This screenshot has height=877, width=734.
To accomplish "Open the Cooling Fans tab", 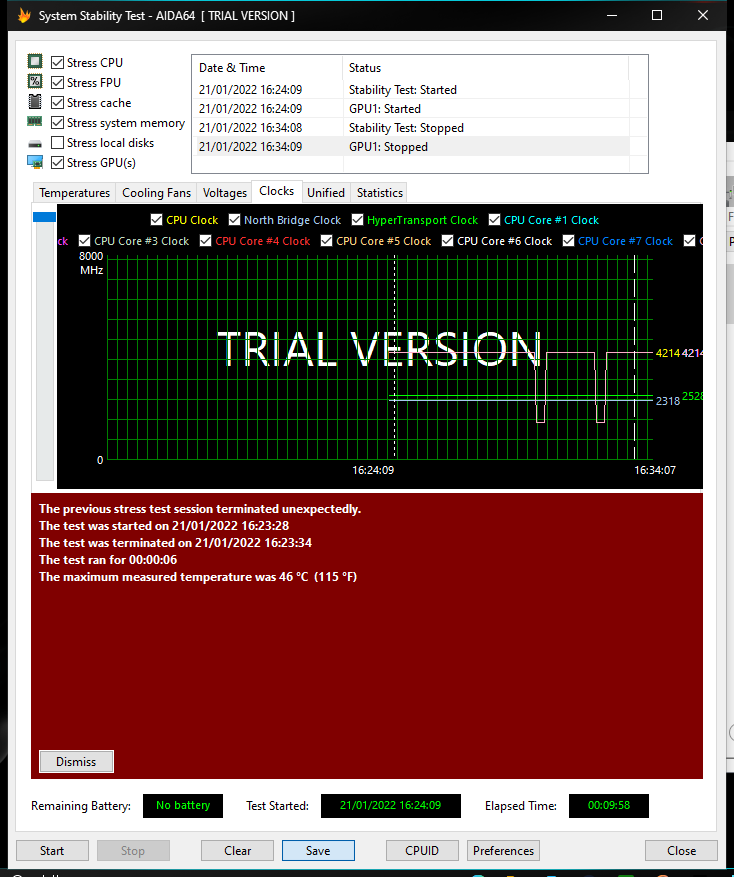I will 156,192.
